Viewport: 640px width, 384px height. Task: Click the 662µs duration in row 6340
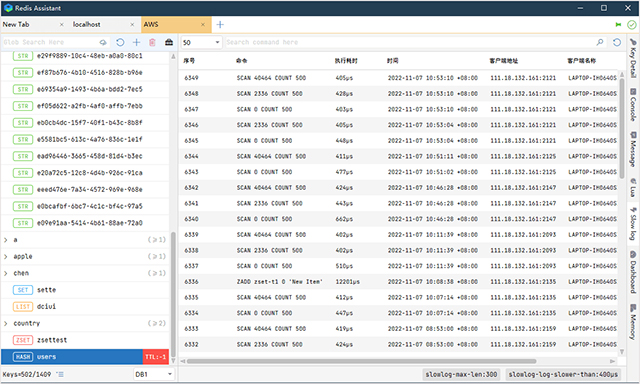[x=344, y=219]
